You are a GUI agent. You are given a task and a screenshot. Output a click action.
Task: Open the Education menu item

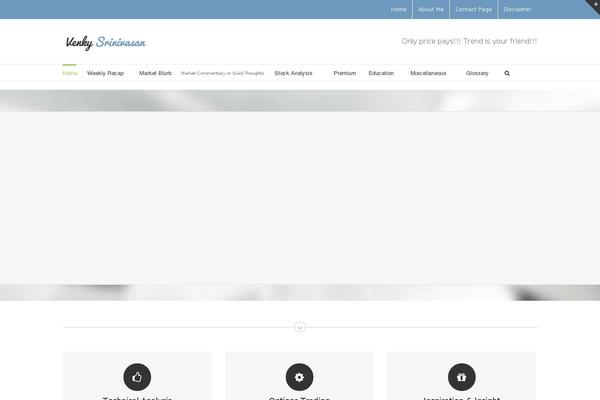pos(381,73)
